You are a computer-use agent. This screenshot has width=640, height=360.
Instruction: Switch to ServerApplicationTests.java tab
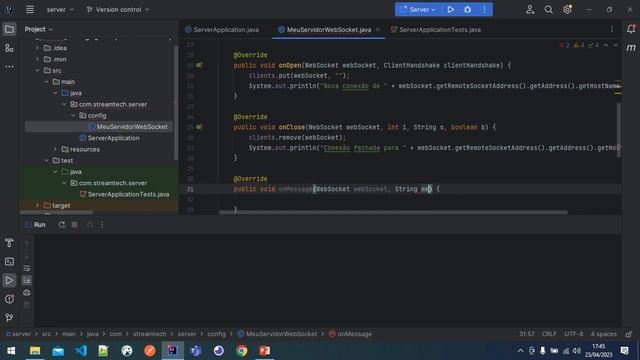point(436,30)
